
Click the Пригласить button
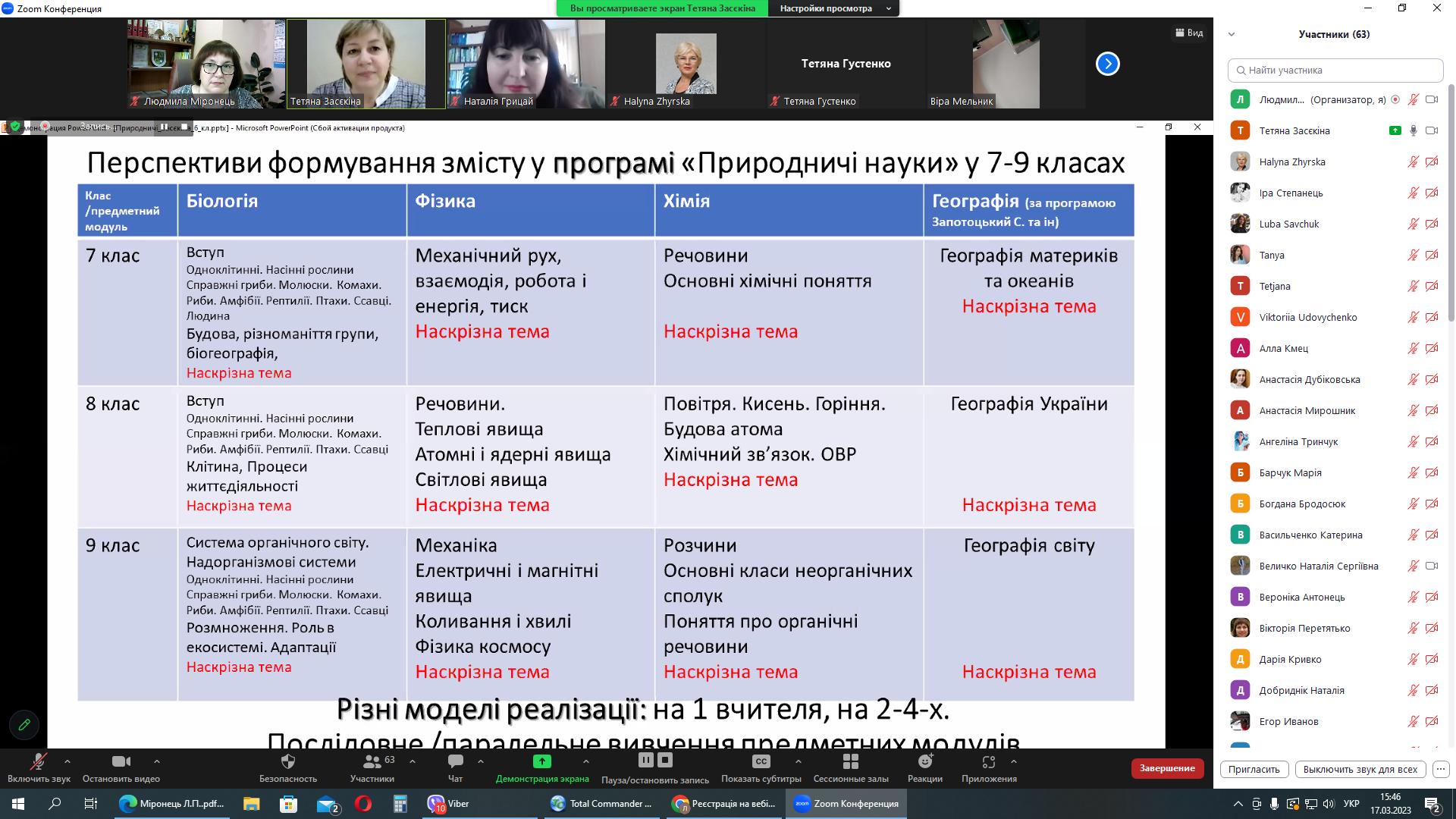point(1254,769)
